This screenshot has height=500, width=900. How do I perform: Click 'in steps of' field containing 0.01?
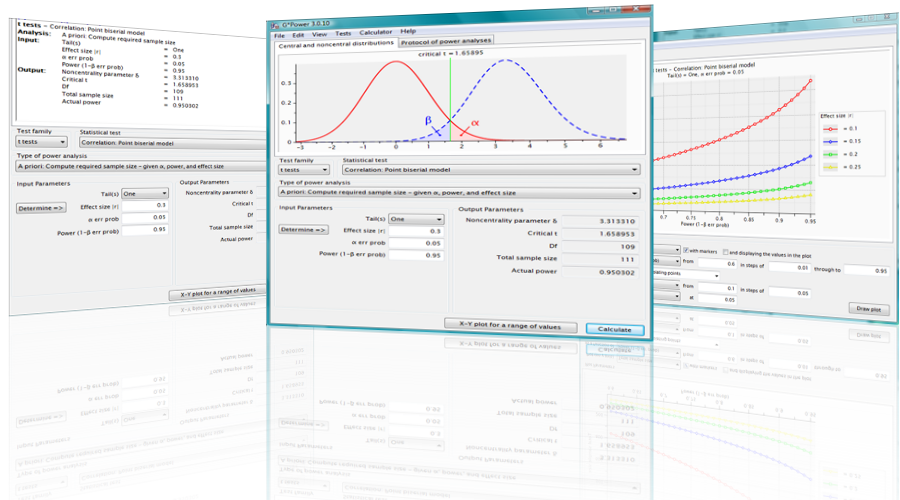789,267
